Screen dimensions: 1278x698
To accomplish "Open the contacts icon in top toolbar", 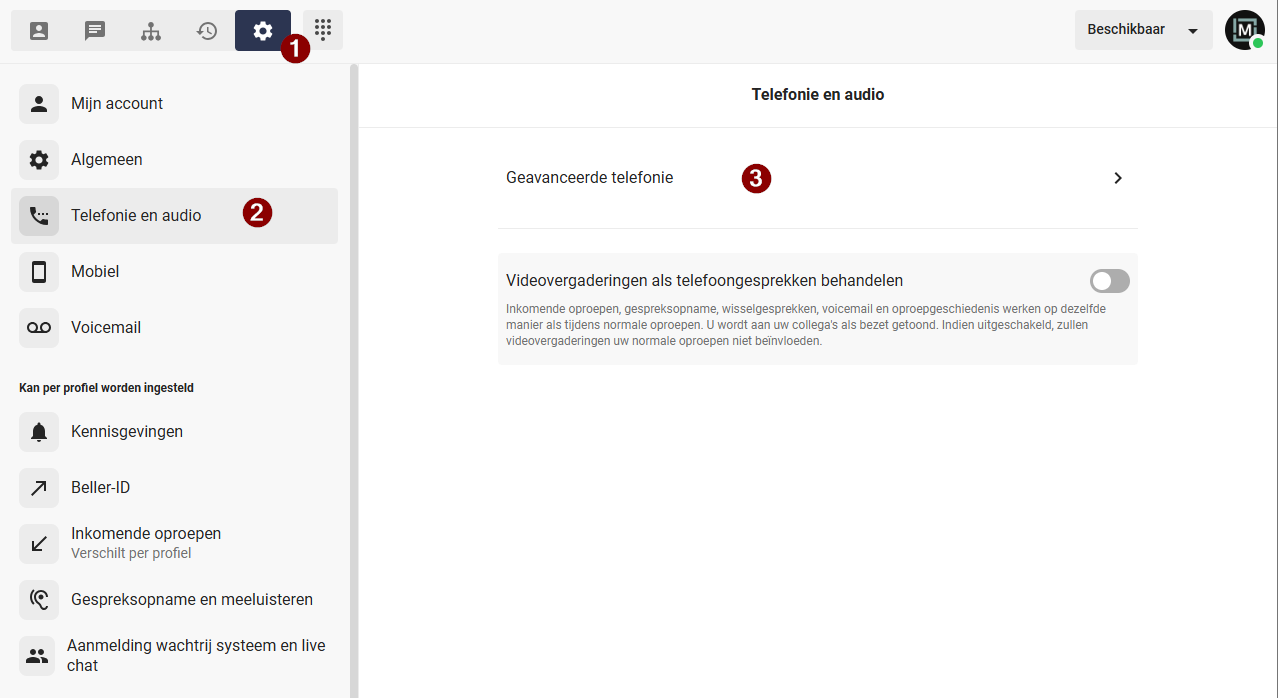I will click(x=39, y=31).
